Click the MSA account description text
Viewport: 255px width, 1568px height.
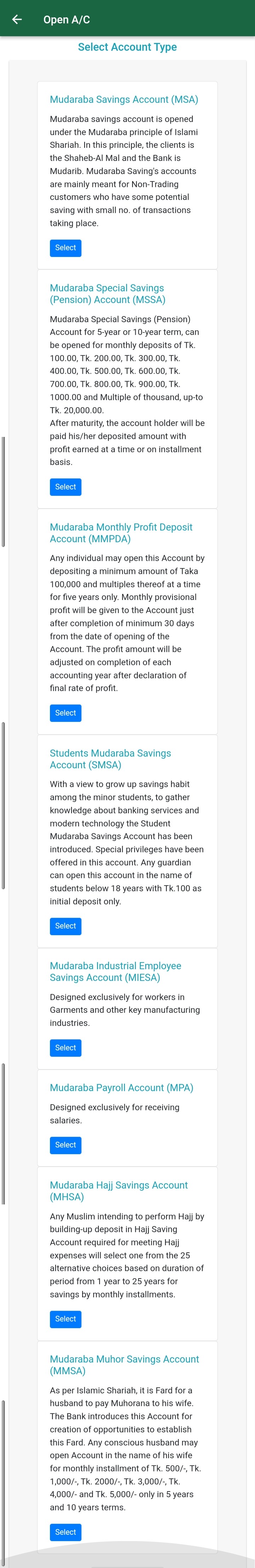(x=125, y=171)
